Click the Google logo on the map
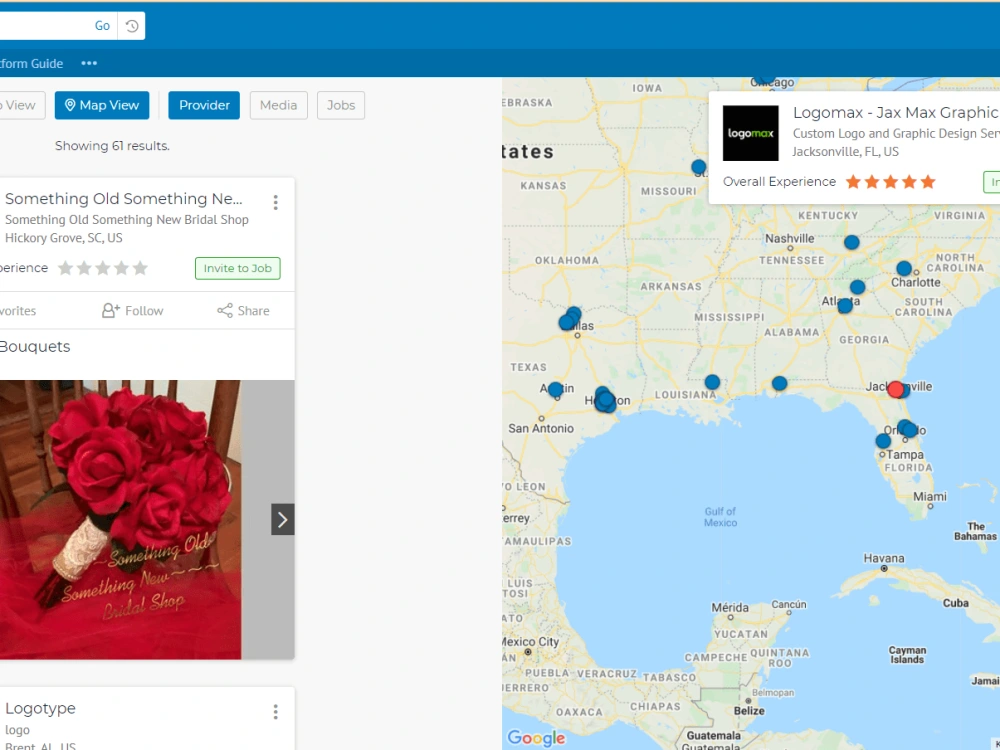This screenshot has height=750, width=1000. (536, 738)
